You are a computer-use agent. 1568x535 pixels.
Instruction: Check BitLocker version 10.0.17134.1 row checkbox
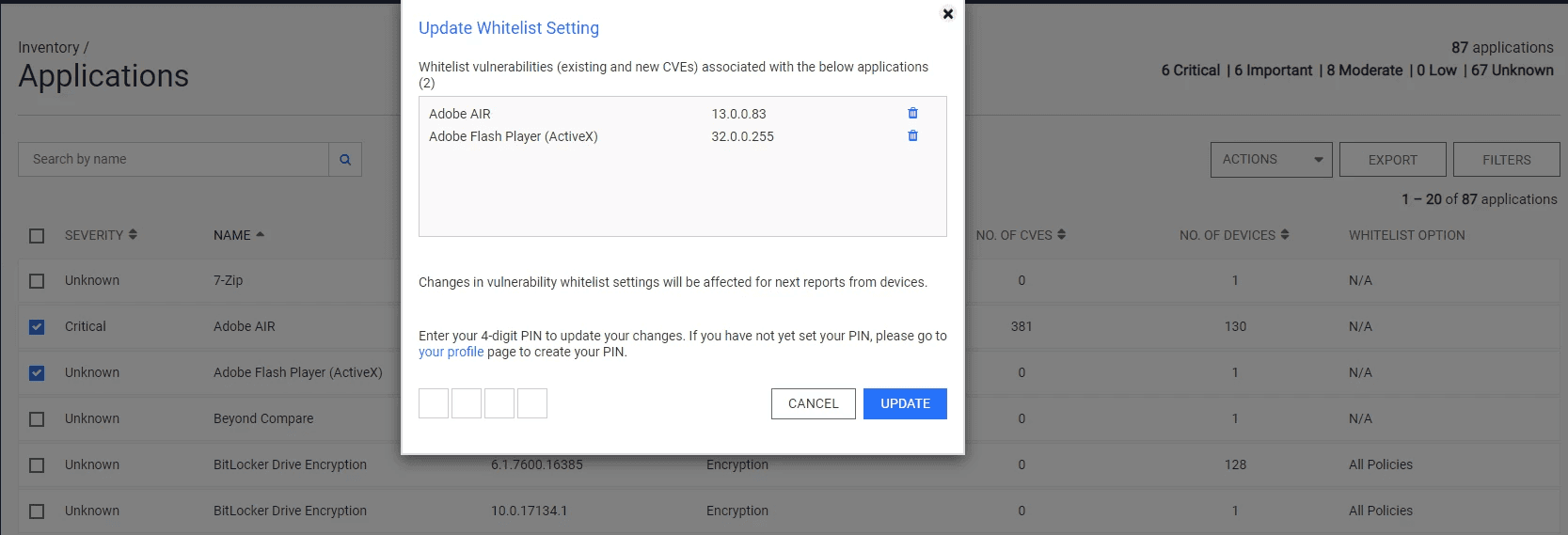(37, 511)
